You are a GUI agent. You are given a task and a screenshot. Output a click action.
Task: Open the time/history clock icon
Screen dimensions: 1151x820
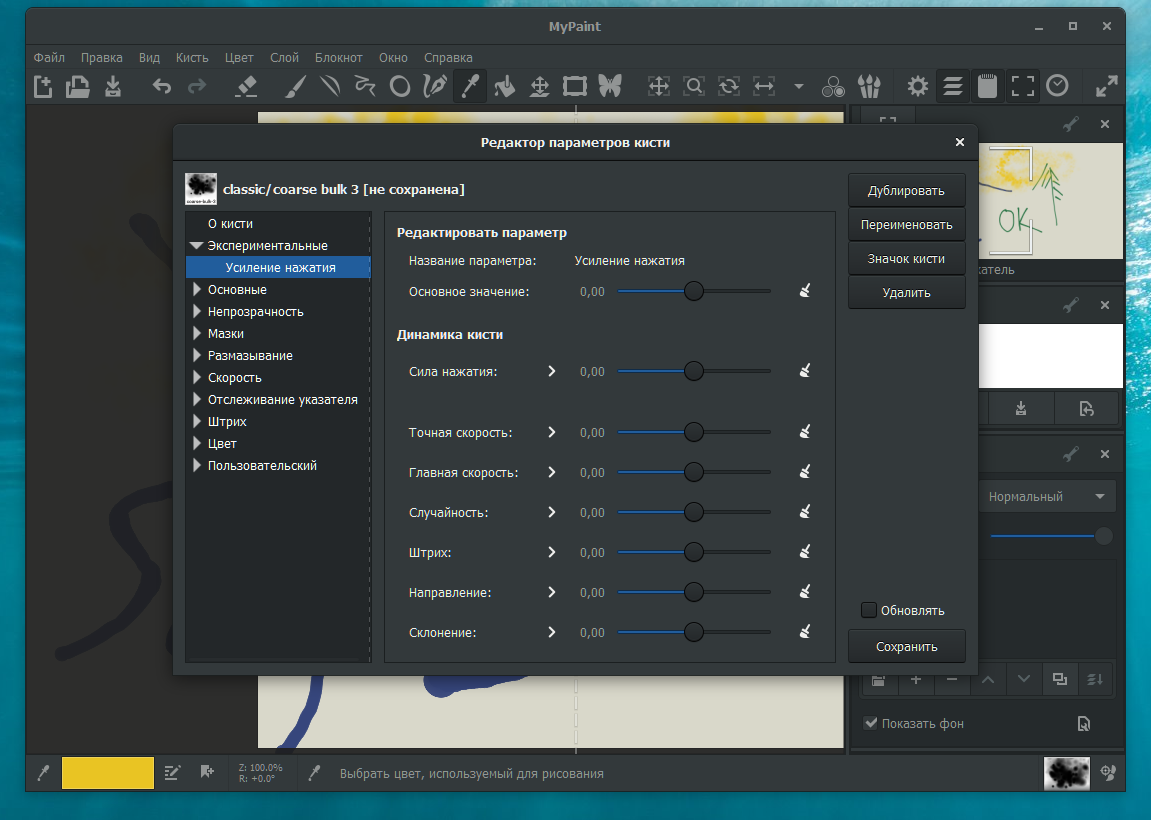1058,86
